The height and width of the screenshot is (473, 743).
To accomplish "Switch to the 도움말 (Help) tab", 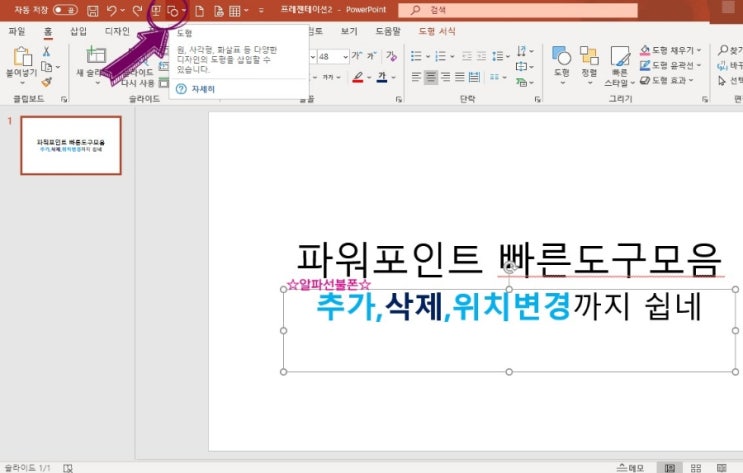I will [388, 31].
